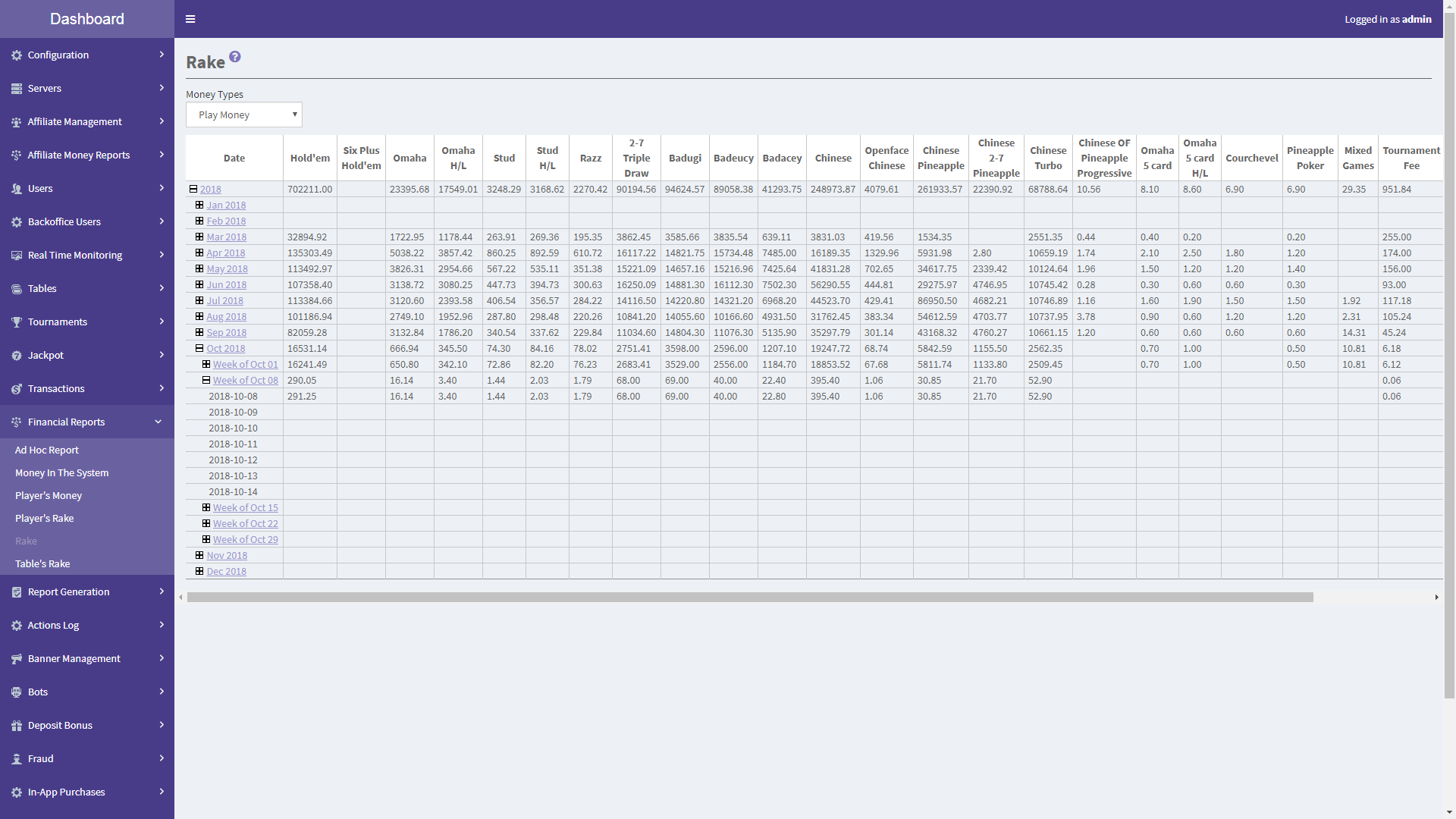The width and height of the screenshot is (1456, 819).
Task: Click the Logged in as admin text
Action: (x=1388, y=19)
